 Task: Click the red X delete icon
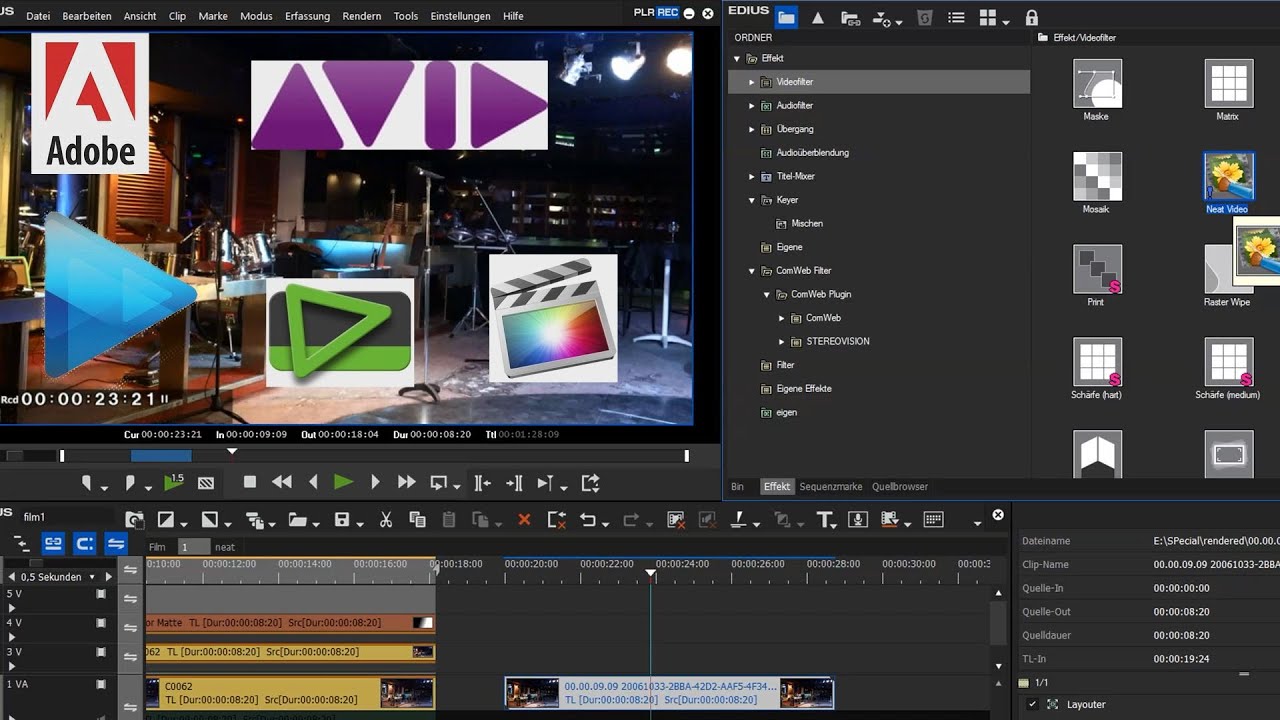524,520
